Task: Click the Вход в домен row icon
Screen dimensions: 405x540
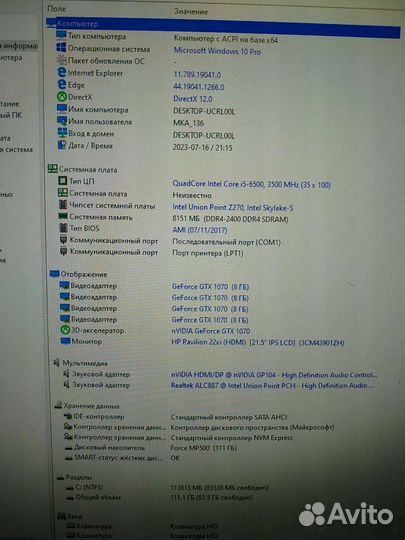Action: pos(62,133)
